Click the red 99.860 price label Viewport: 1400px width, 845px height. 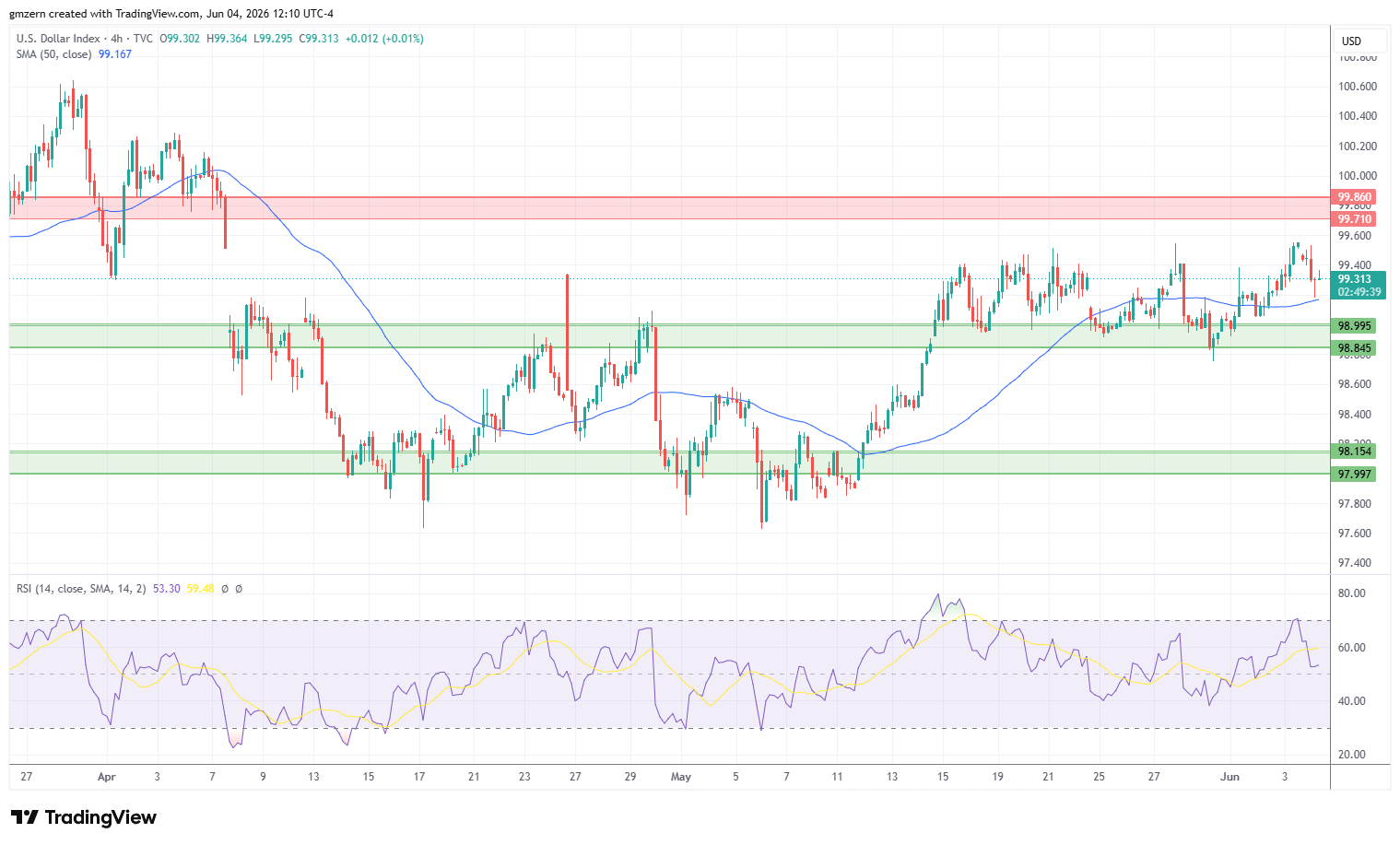click(1354, 197)
